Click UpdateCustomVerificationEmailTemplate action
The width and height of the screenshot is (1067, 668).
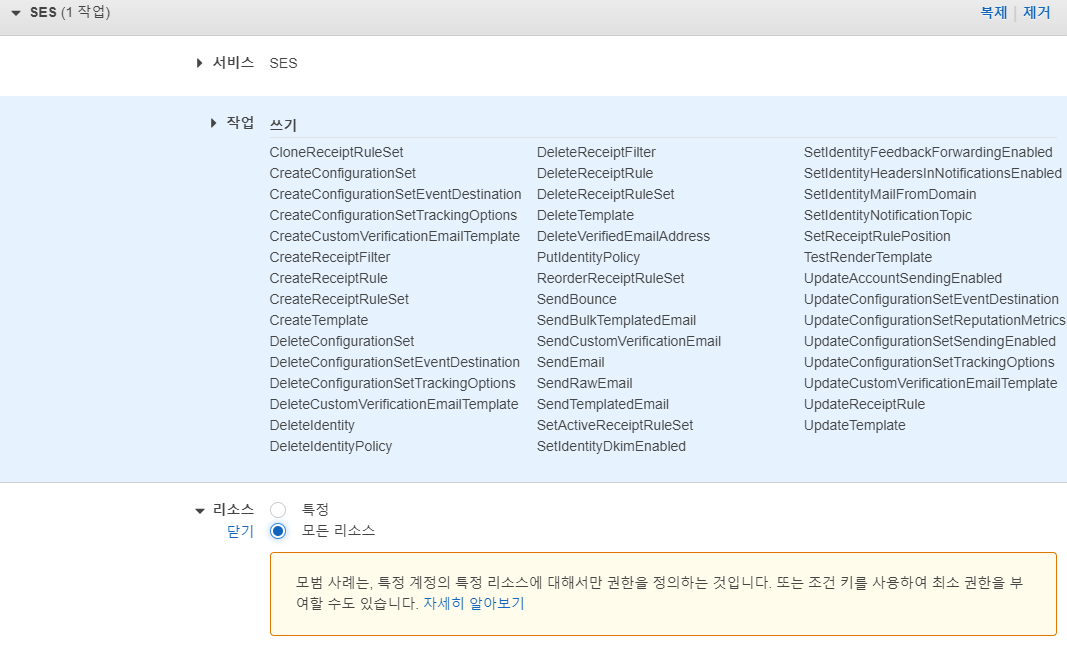[x=931, y=384]
